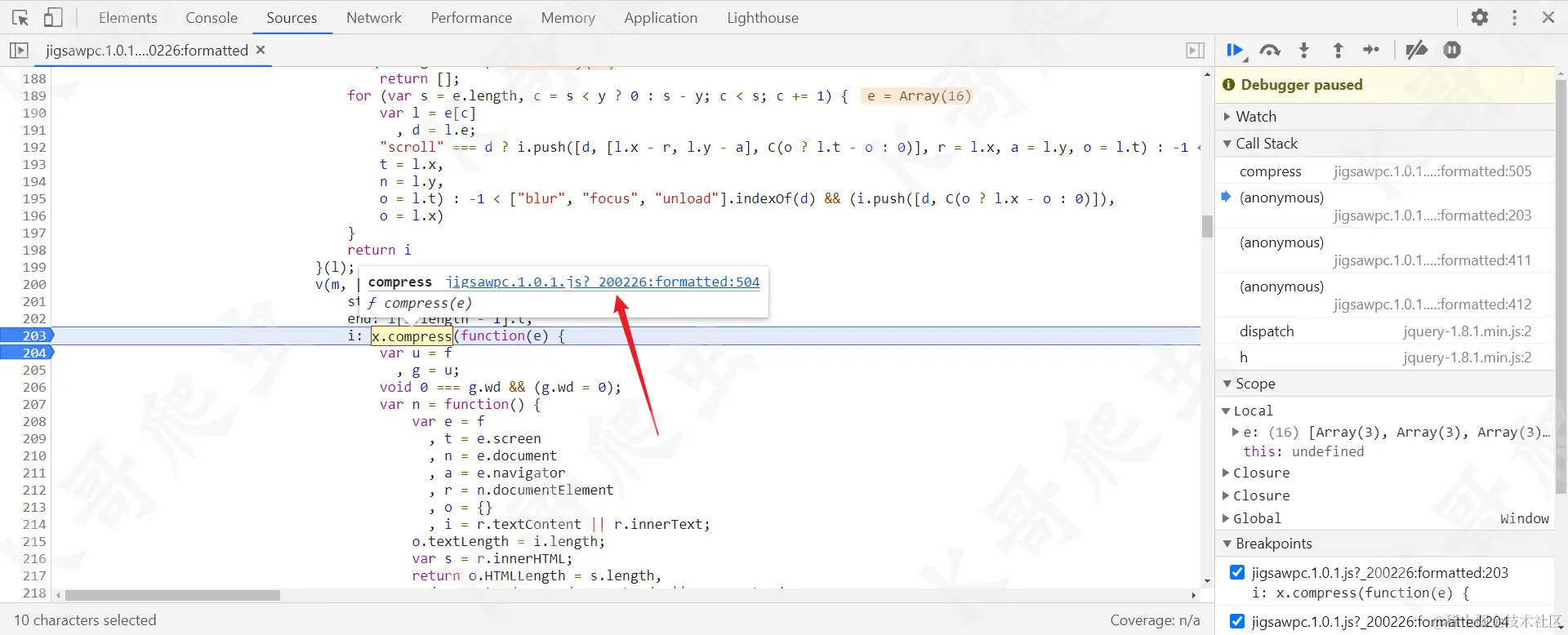Close the jigsawpc formatted file tab

click(x=261, y=50)
